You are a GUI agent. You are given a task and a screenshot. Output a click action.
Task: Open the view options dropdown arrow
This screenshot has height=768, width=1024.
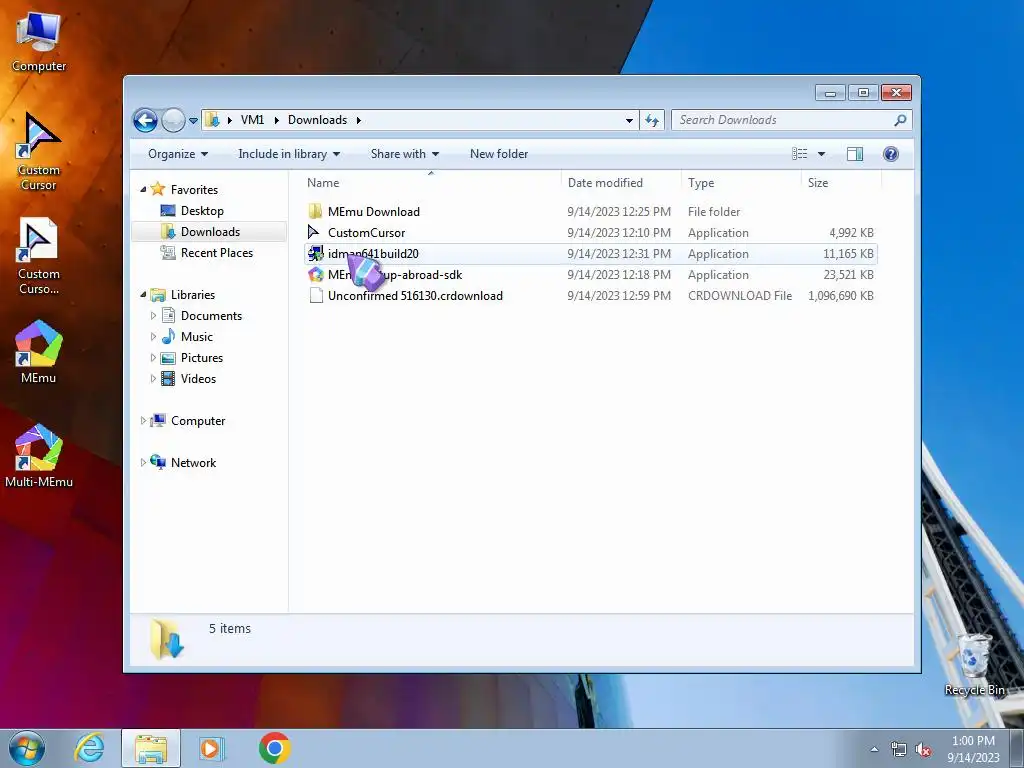pyautogui.click(x=822, y=154)
